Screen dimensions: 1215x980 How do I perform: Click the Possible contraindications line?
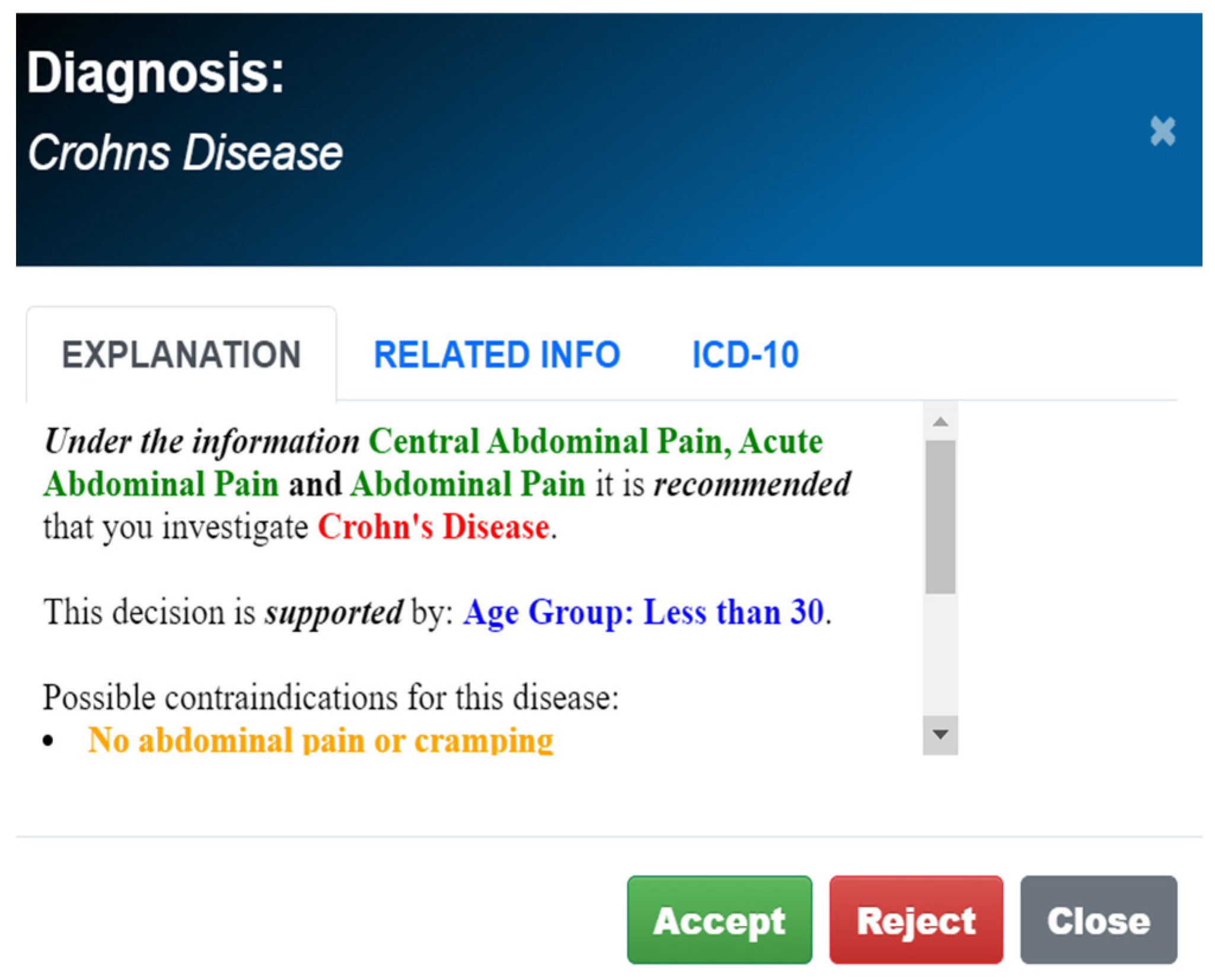click(330, 697)
